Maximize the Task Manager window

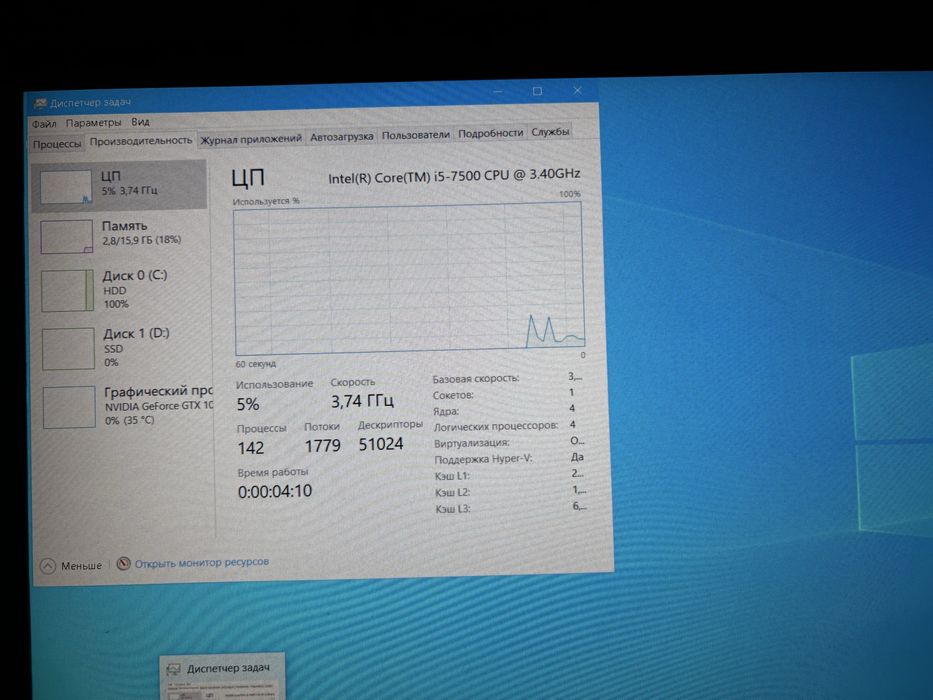[537, 91]
